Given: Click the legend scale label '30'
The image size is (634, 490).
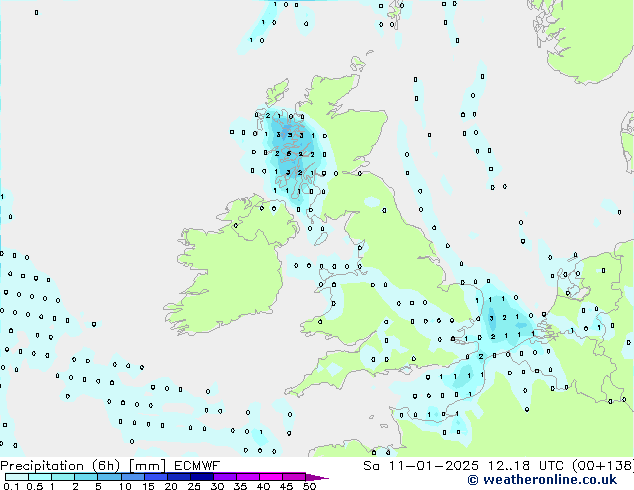Looking at the screenshot, I should (x=217, y=486).
